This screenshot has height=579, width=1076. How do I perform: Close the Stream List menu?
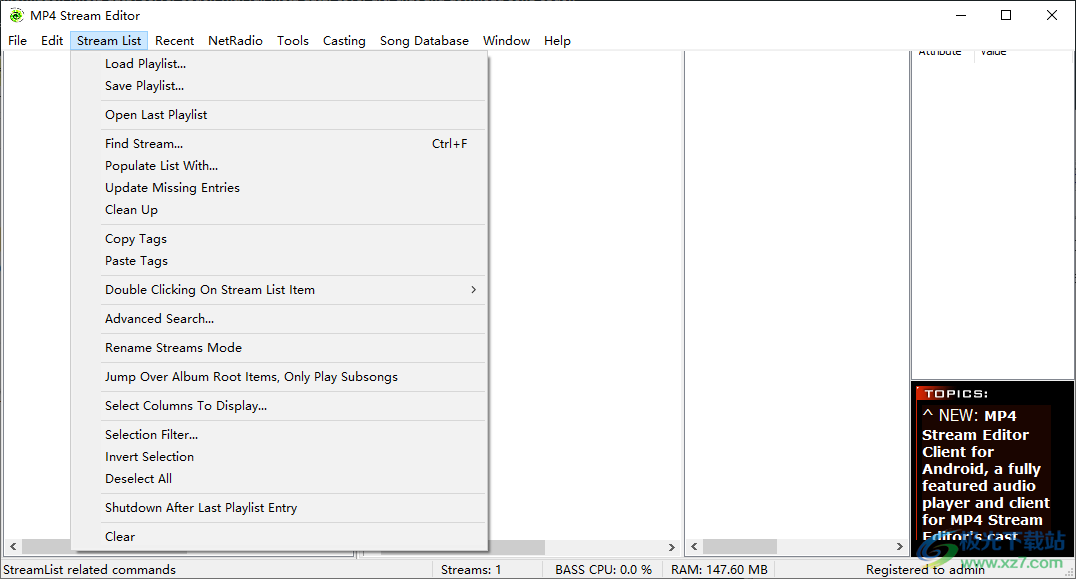click(108, 40)
